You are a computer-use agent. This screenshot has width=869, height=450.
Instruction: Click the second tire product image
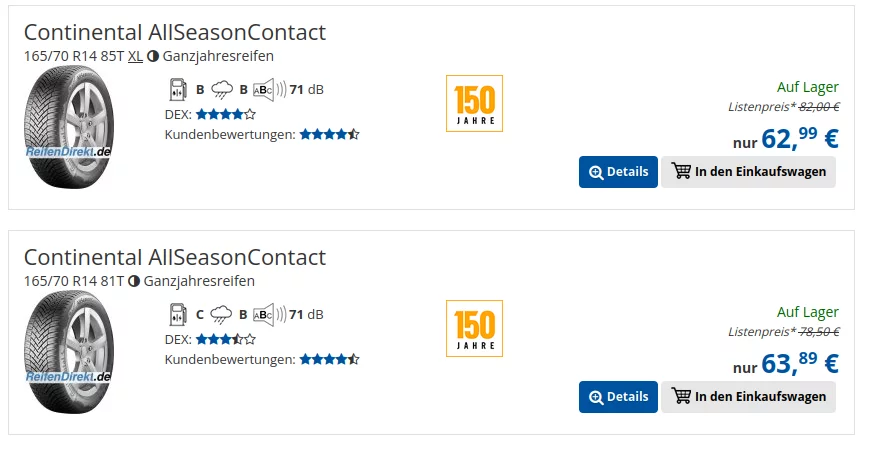[70, 352]
